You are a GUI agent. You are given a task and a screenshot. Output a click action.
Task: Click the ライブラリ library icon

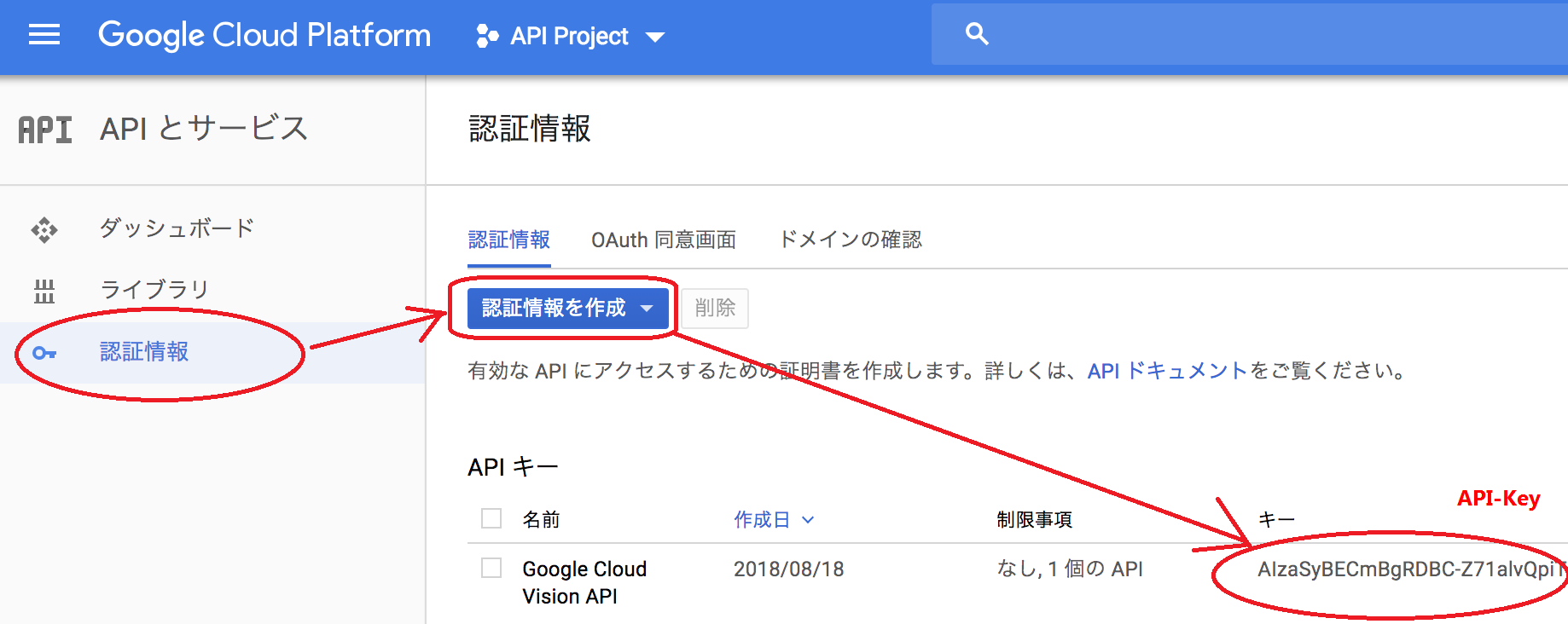coord(44,291)
